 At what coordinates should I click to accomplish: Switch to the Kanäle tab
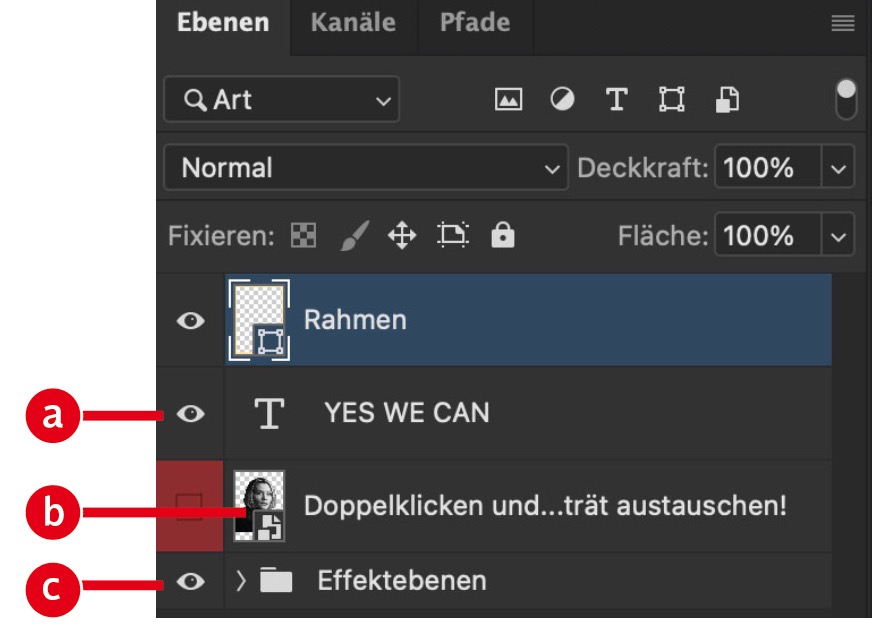pos(353,23)
